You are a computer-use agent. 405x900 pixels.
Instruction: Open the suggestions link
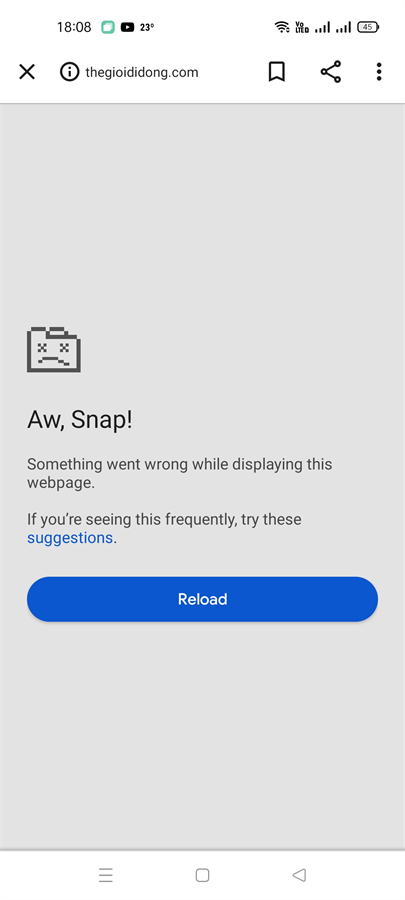point(70,538)
